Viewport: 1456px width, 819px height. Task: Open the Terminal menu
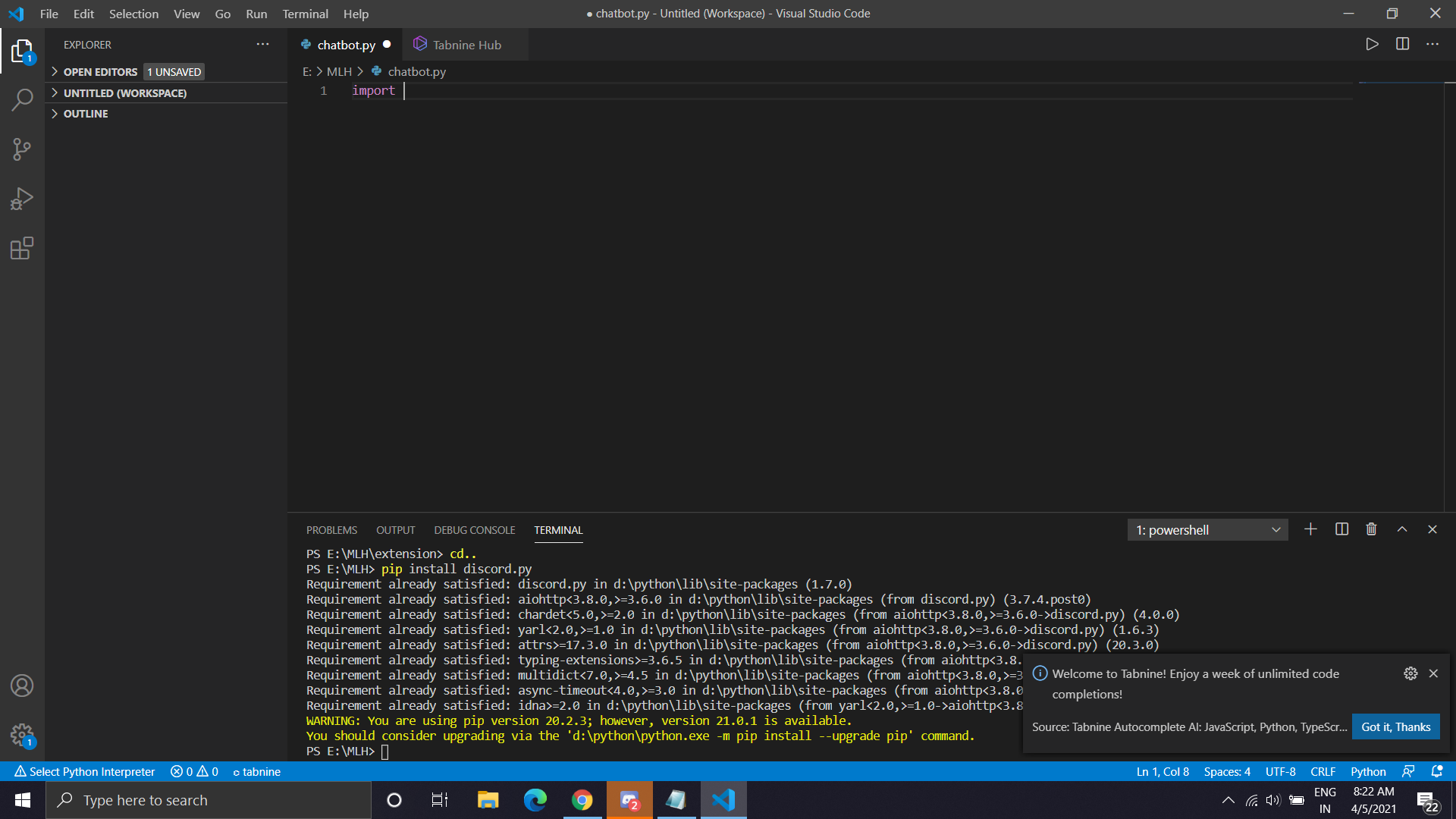tap(305, 14)
